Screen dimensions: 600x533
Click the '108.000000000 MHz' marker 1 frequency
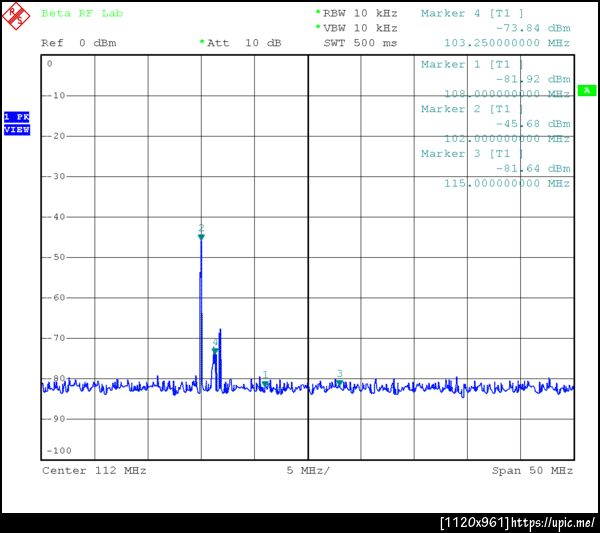507,94
